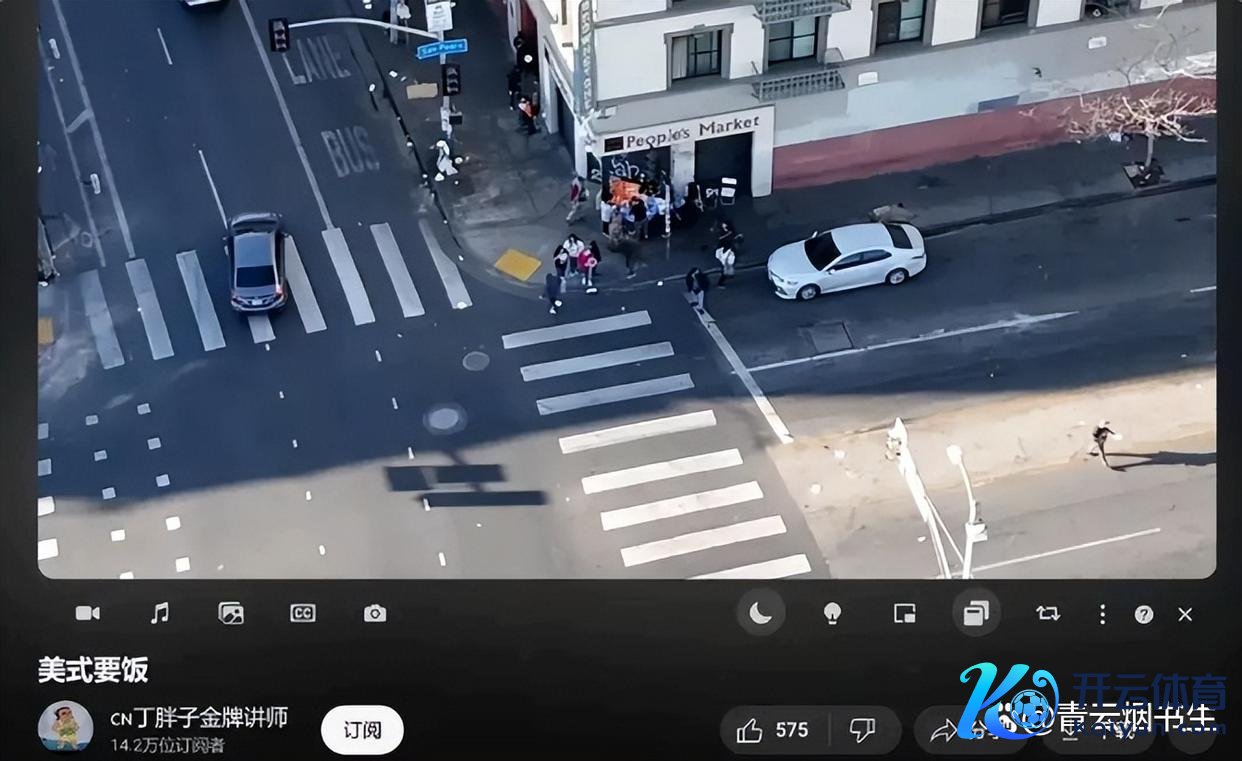Like the video with thumbs up 575
1242x761 pixels.
click(x=773, y=730)
